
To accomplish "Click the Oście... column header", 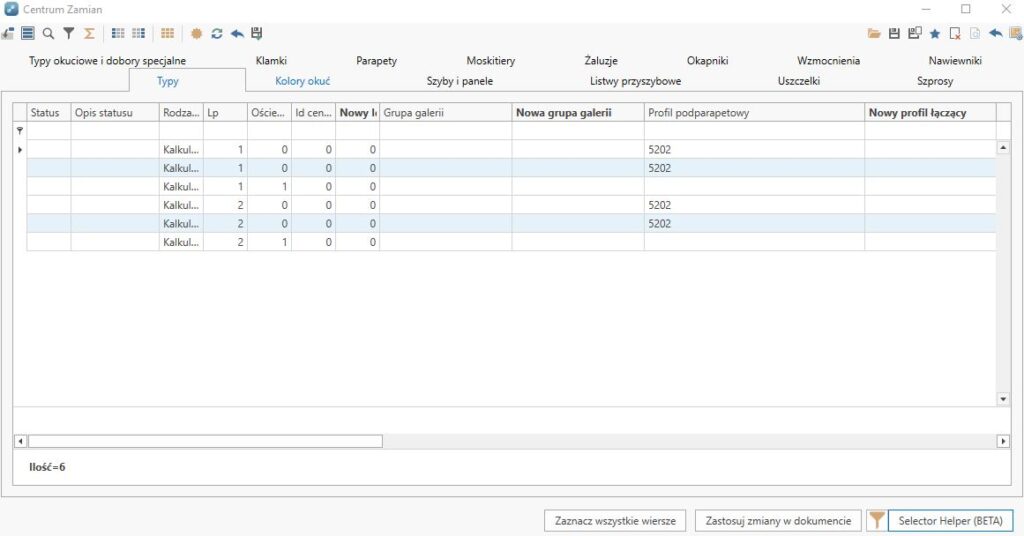I will click(269, 112).
